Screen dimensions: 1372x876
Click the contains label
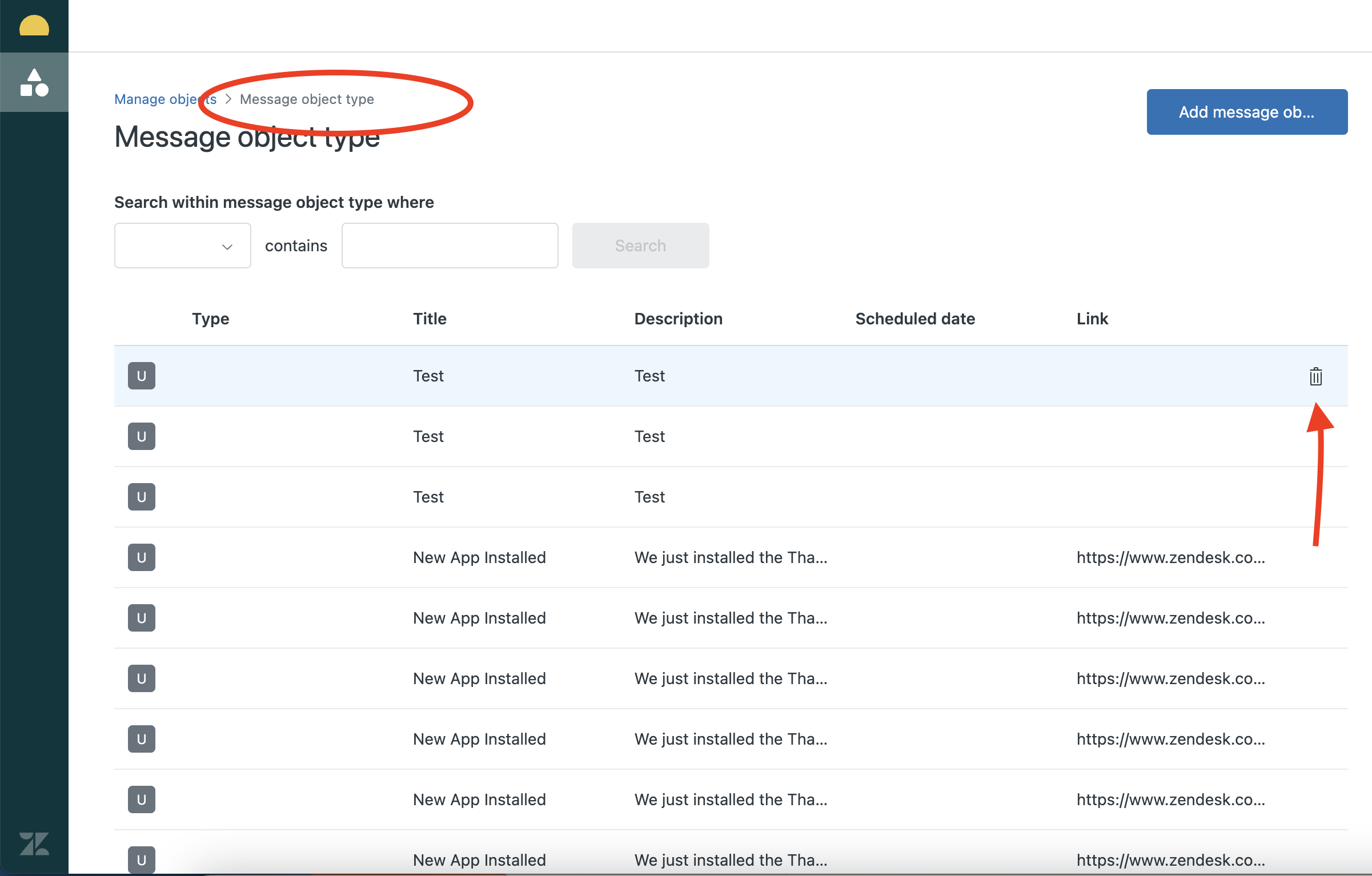coord(296,246)
